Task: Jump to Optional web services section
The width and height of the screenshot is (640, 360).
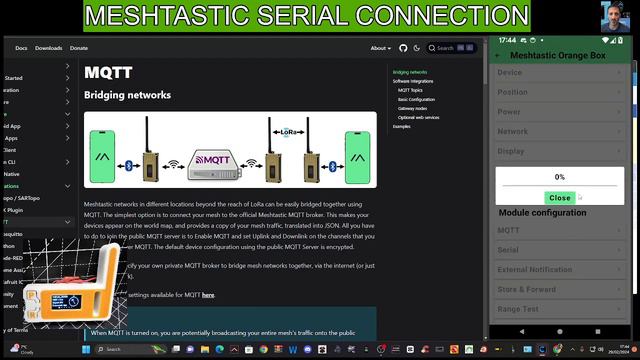Action: 418,118
